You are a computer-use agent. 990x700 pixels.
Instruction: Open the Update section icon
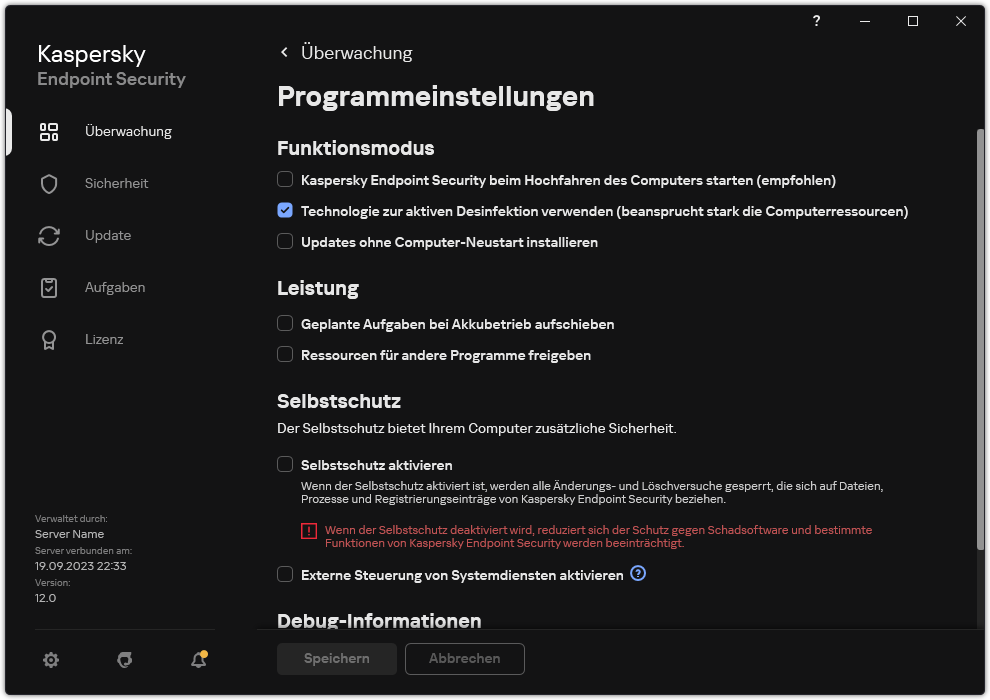pos(48,235)
